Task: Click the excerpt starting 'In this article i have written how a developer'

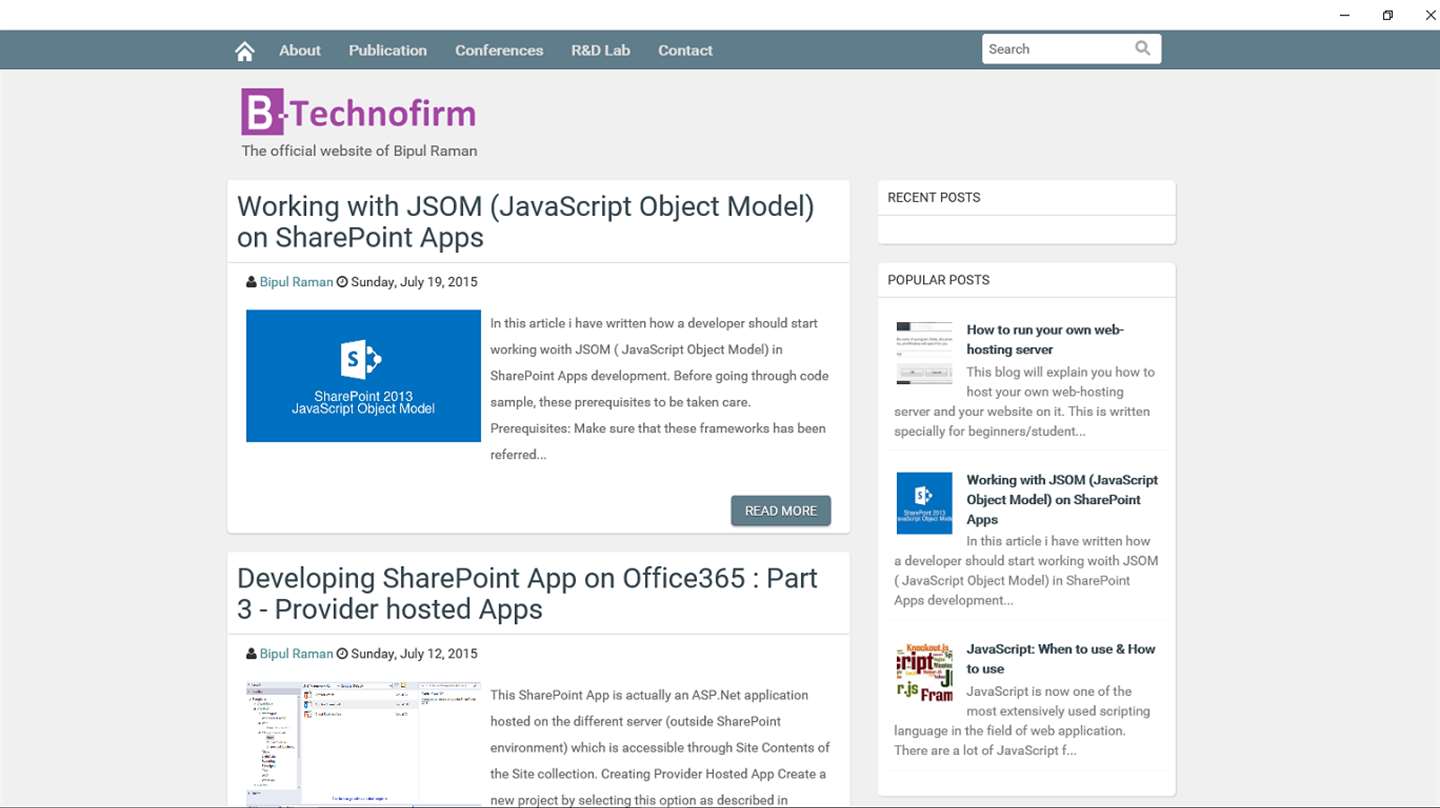Action: point(659,389)
